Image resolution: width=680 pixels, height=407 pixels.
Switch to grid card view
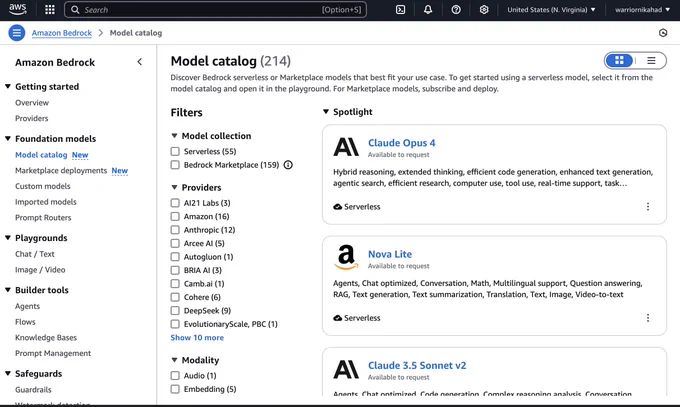(619, 61)
